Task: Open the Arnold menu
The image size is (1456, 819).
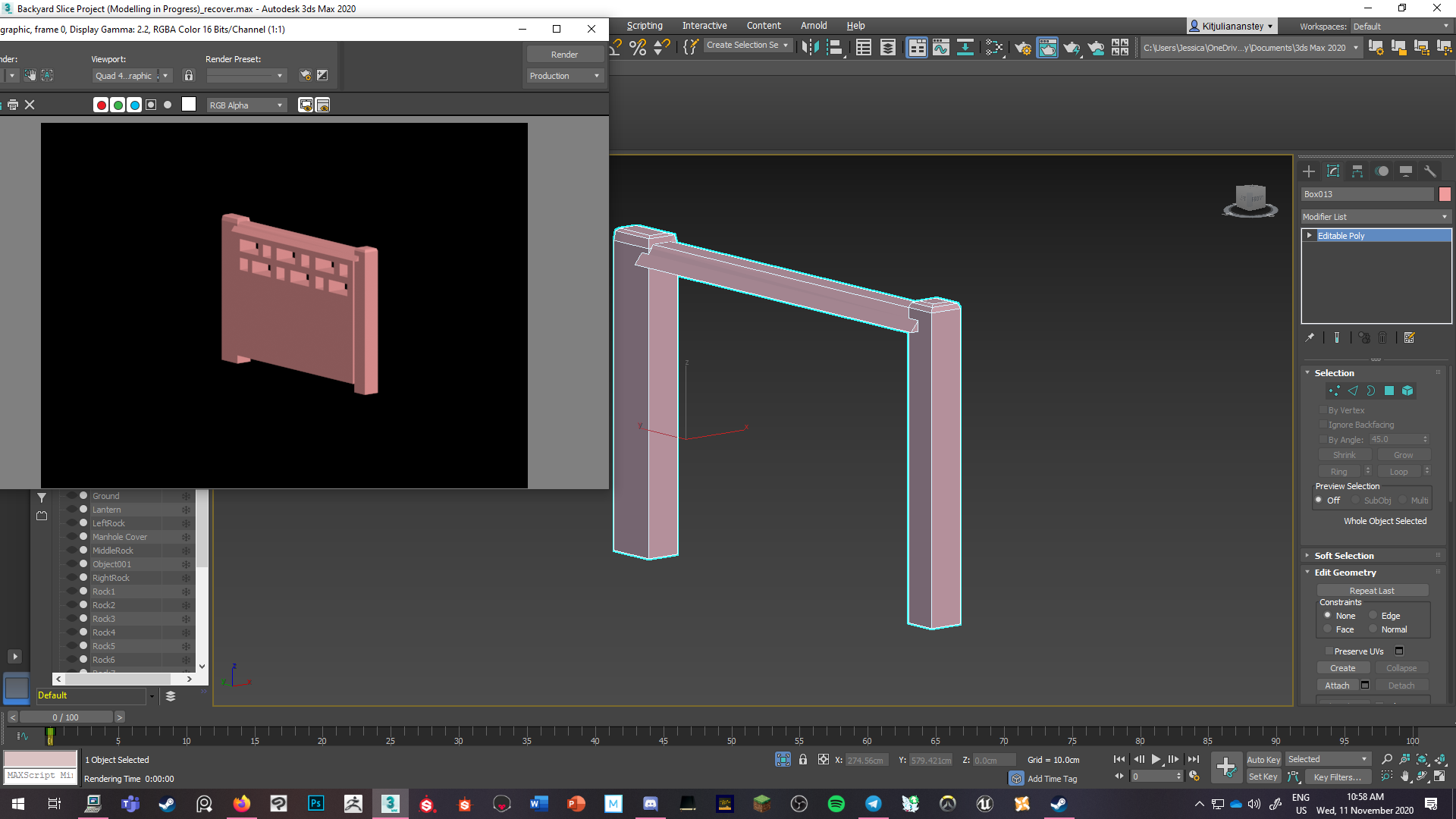Action: pyautogui.click(x=814, y=25)
